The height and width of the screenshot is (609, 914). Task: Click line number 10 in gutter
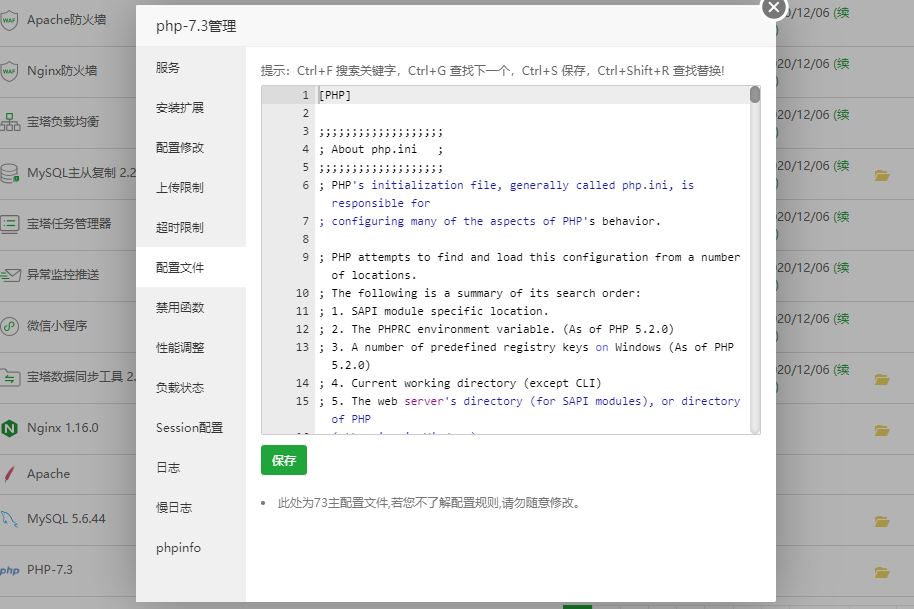coord(302,293)
